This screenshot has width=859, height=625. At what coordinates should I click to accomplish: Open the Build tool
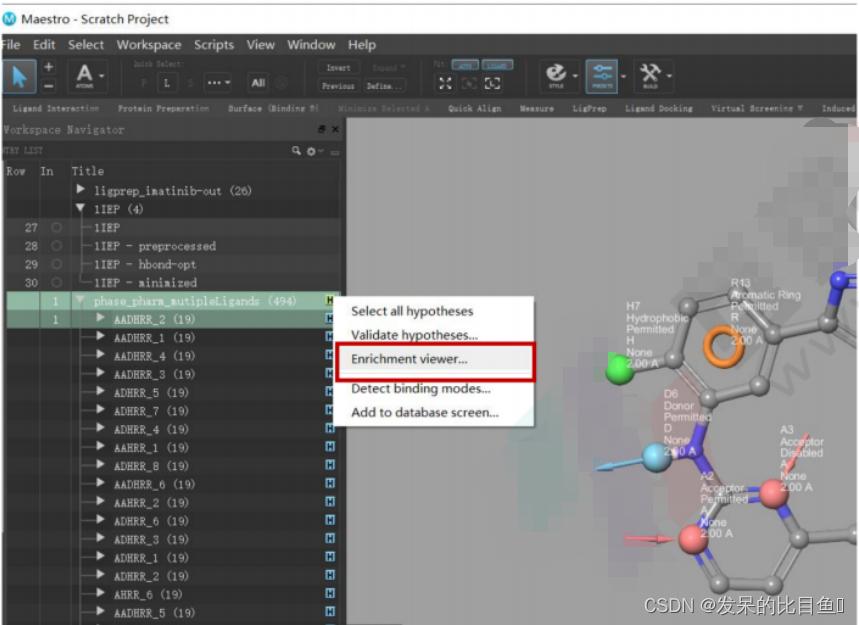pos(650,76)
